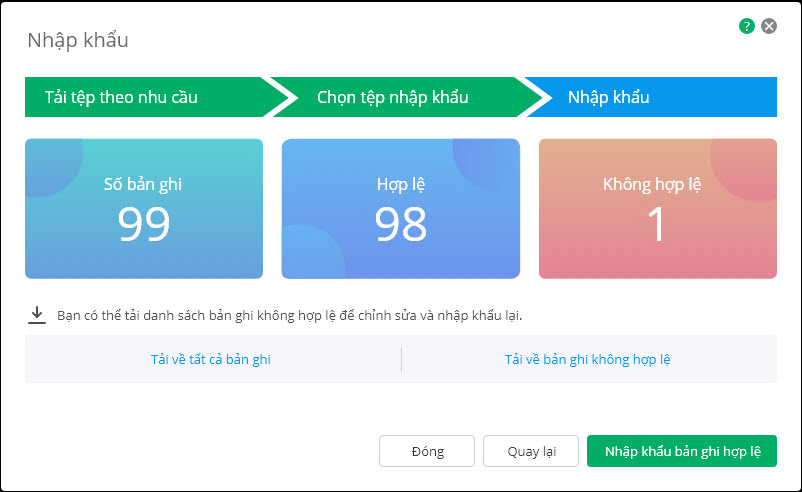The image size is (802, 492).
Task: Click the "Số bản ghi" card label
Action: [x=143, y=184]
